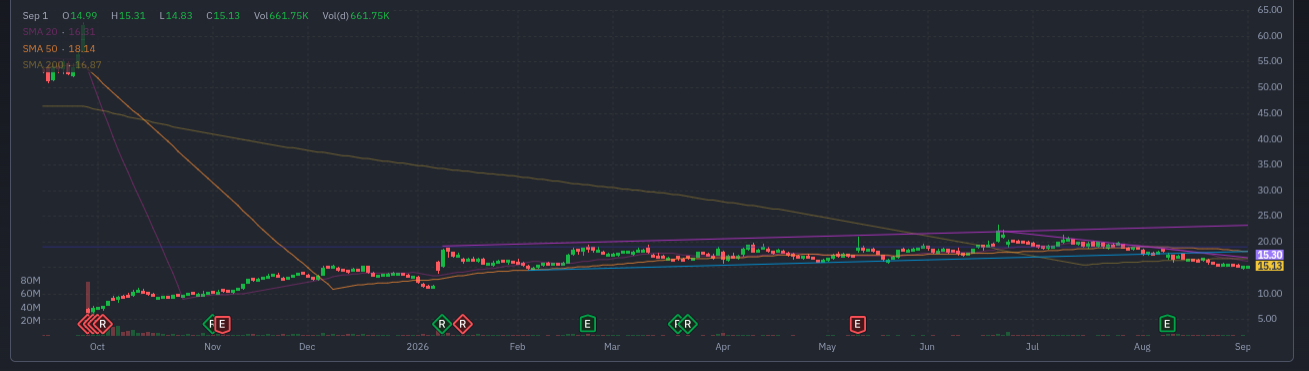Image resolution: width=1309 pixels, height=371 pixels.
Task: Click the Mar label on time axis
Action: [612, 347]
